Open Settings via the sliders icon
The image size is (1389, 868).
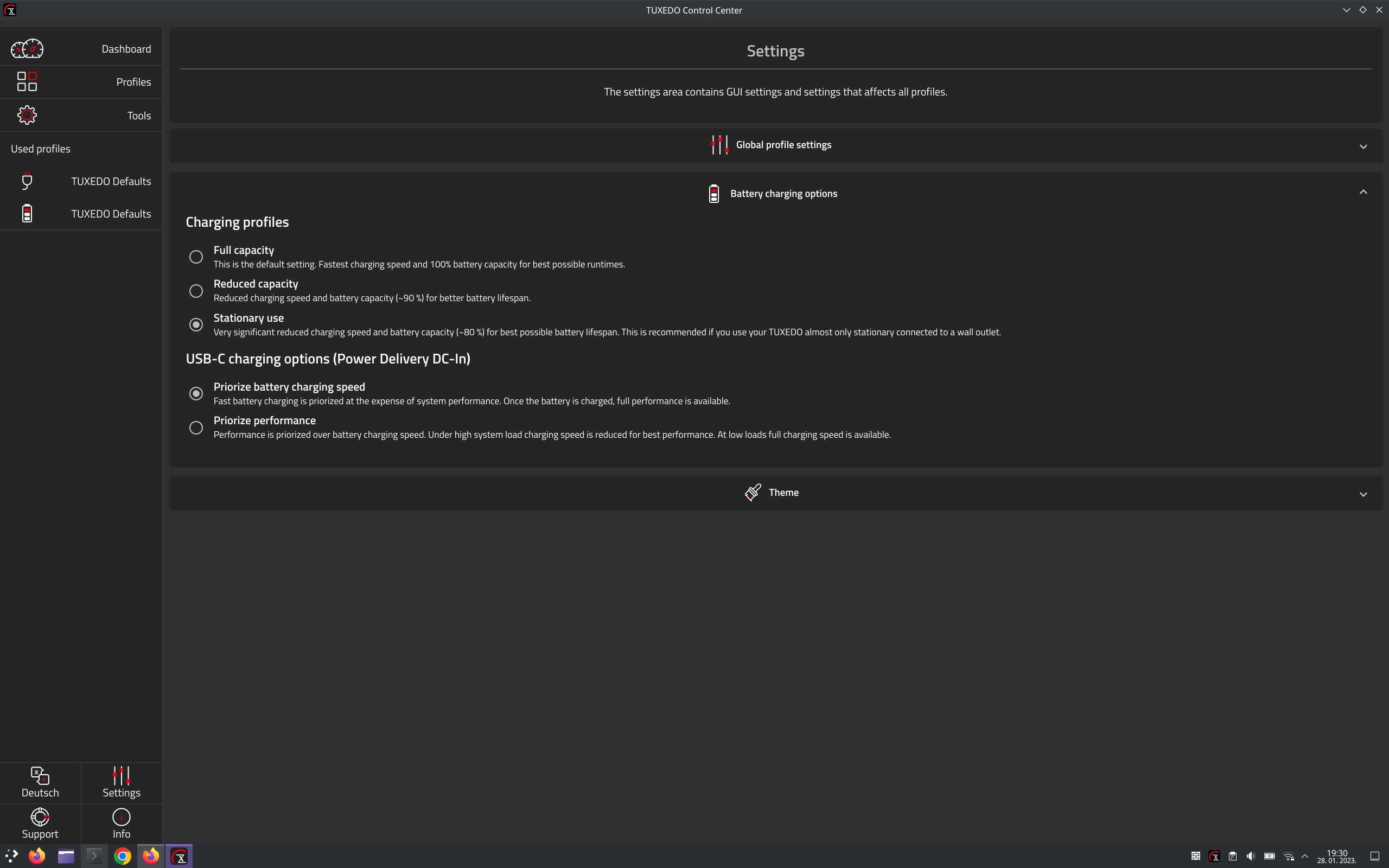click(x=121, y=776)
